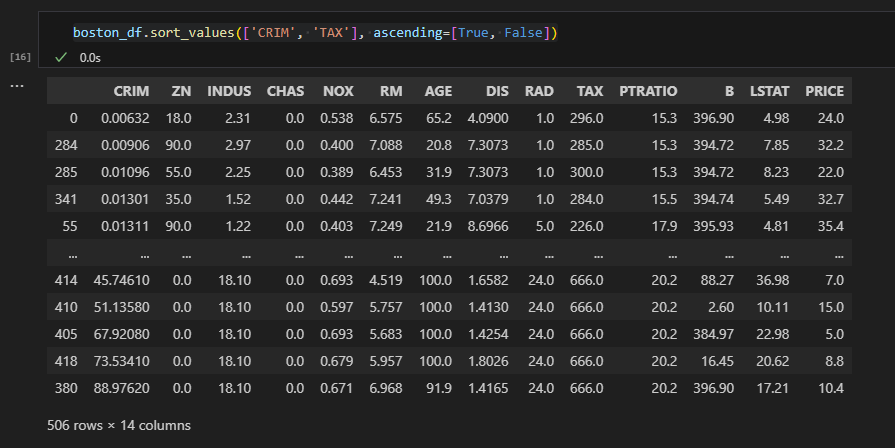Screen dimensions: 895x448
Task: Click NOX value 0.671
Action: 337,389
